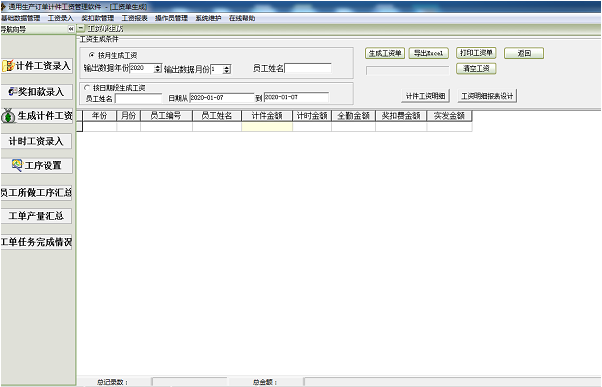Click the 工序设置 magnifier icon
The height and width of the screenshot is (387, 602).
click(x=17, y=165)
